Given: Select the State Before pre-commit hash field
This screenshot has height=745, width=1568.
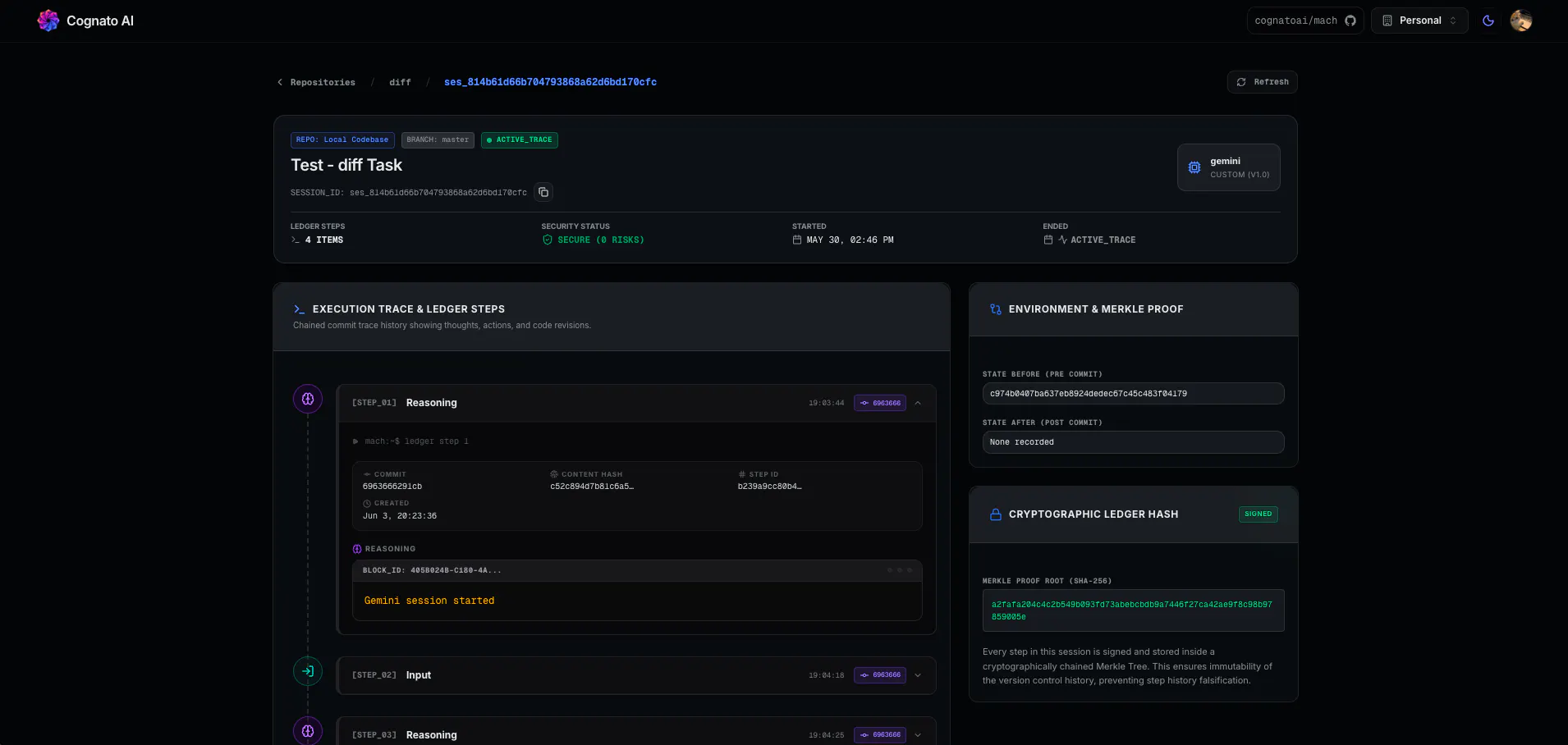Looking at the screenshot, I should coord(1133,394).
